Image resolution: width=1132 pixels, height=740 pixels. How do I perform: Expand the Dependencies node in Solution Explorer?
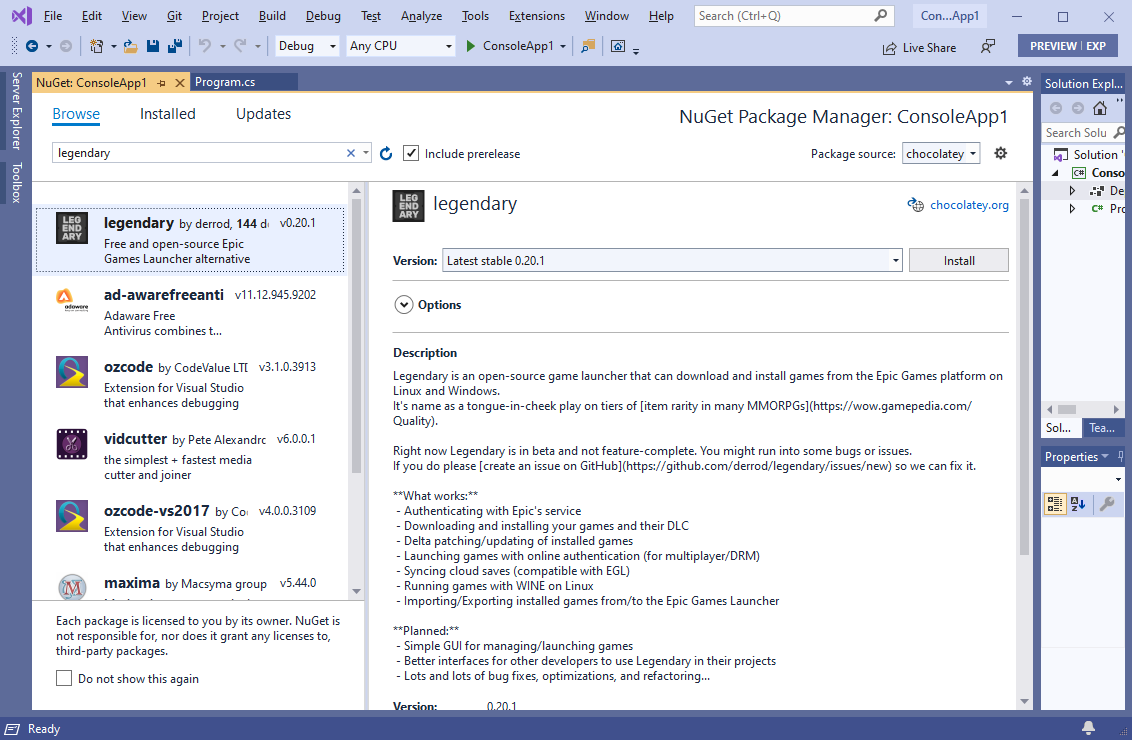1072,191
